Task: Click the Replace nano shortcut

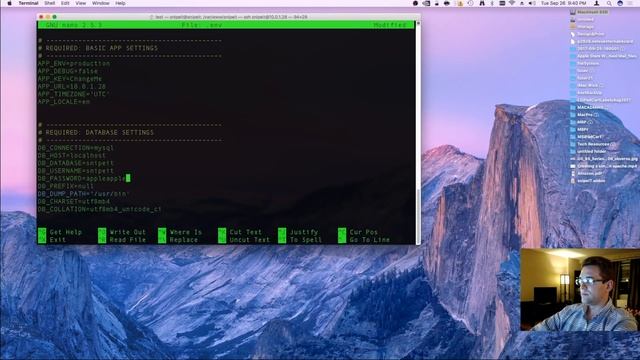Action: (178, 240)
